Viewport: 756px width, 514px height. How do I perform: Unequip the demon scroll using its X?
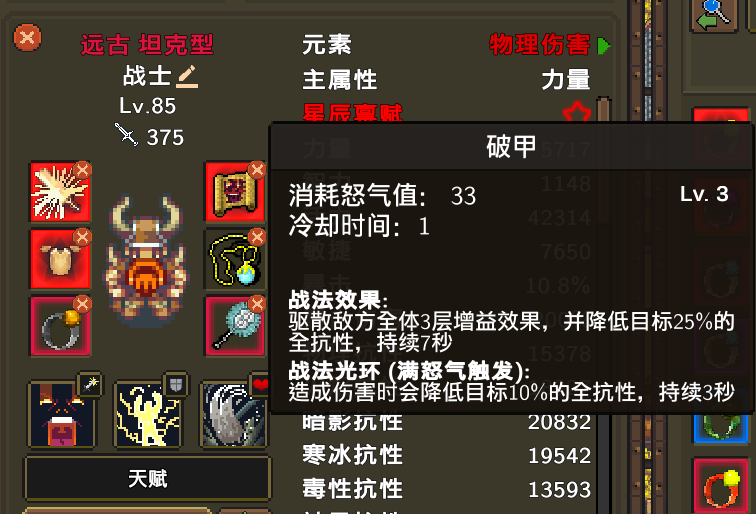[x=256, y=170]
